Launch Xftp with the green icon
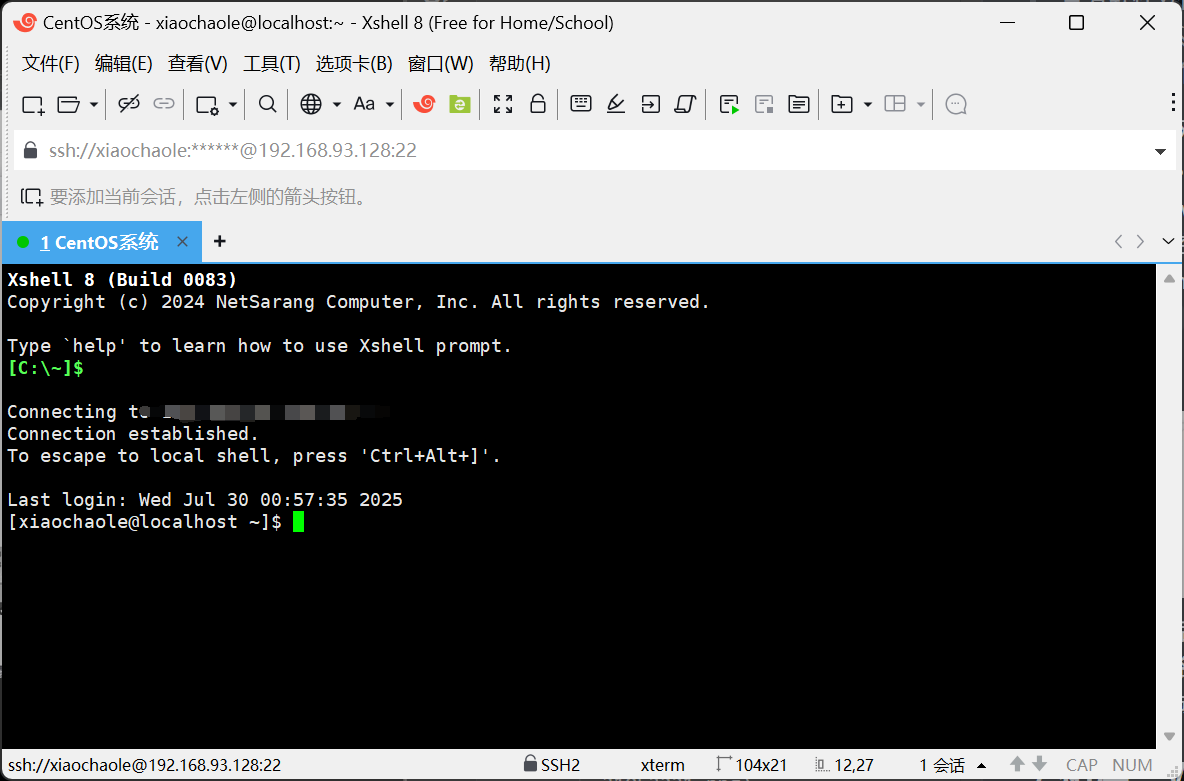This screenshot has width=1184, height=781. tap(460, 104)
